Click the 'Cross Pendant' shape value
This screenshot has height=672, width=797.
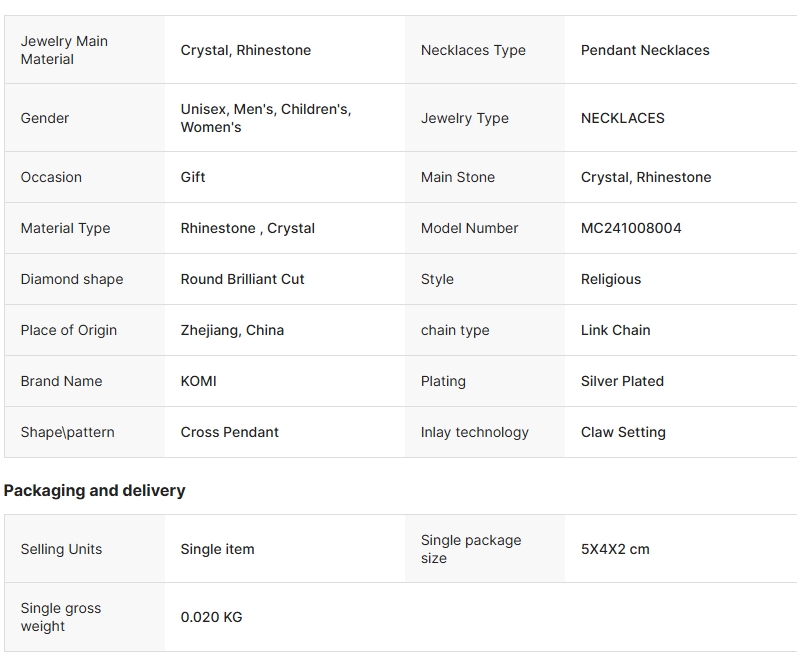pos(229,432)
